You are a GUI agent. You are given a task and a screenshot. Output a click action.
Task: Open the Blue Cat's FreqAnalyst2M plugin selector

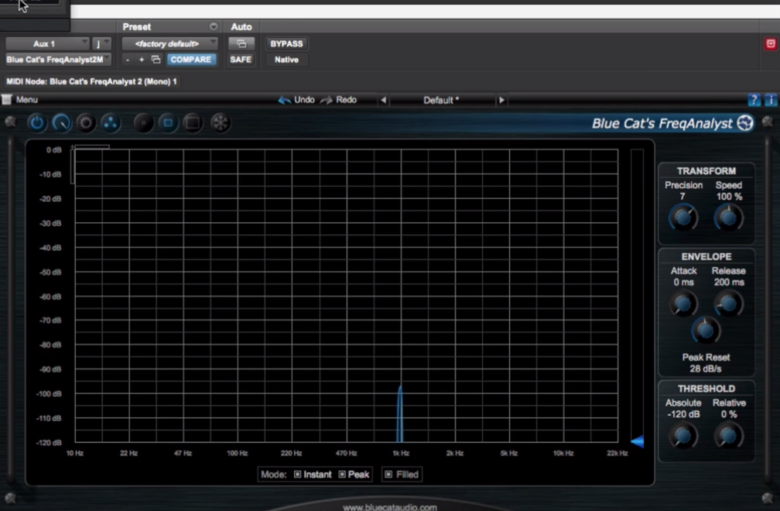pos(58,60)
